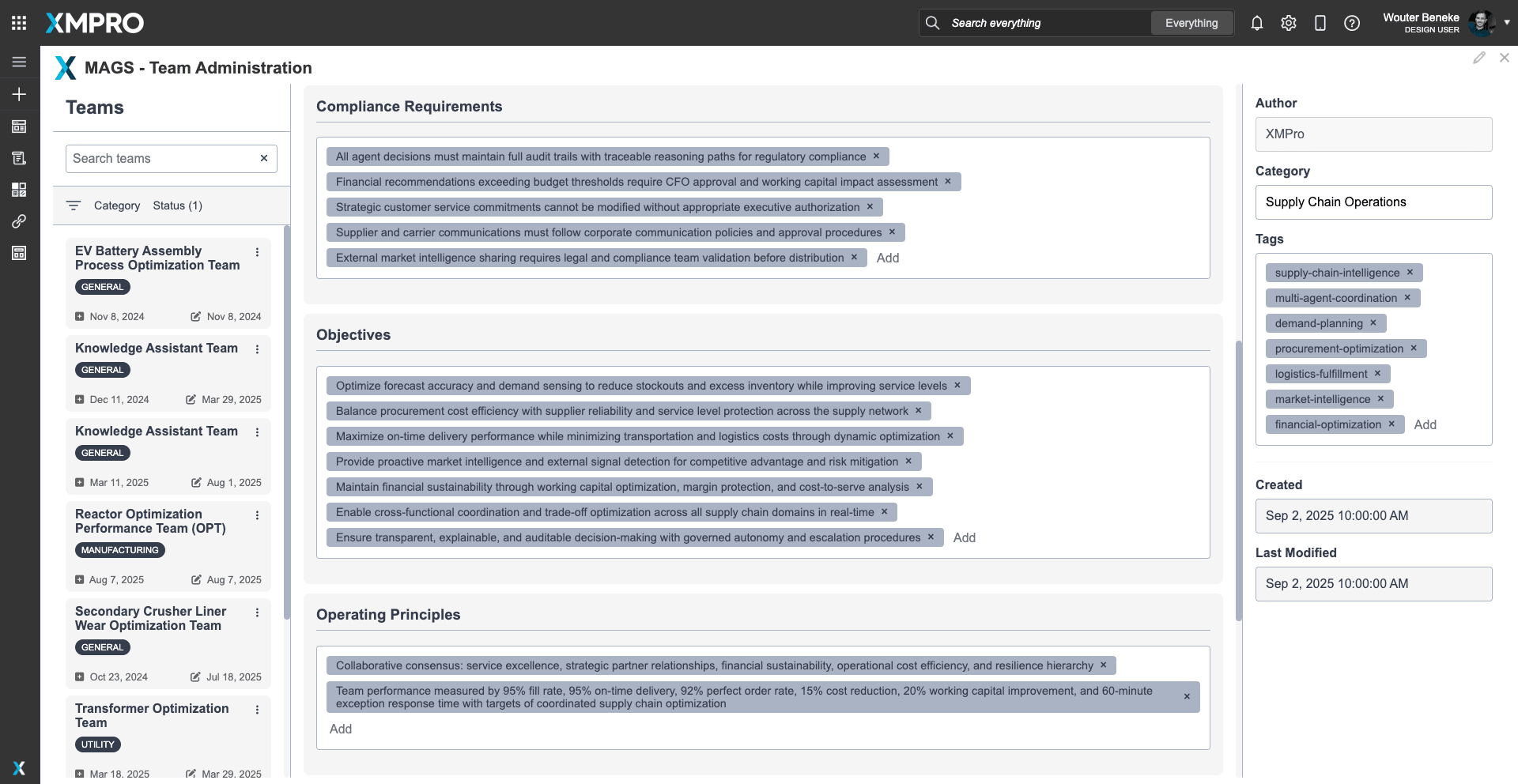Click the notifications bell icon
1518x784 pixels.
click(x=1256, y=23)
